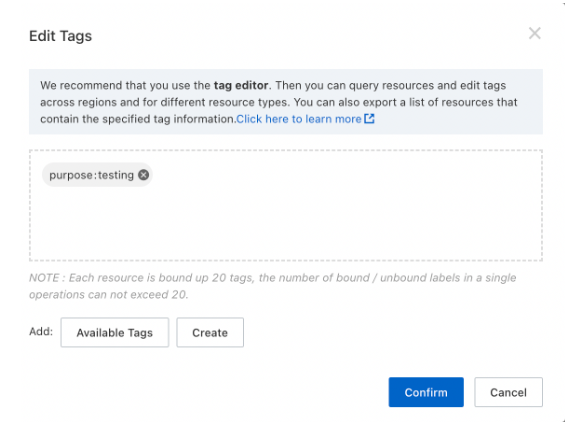
Task: Open the external link icon after learn more
Action: click(x=369, y=119)
